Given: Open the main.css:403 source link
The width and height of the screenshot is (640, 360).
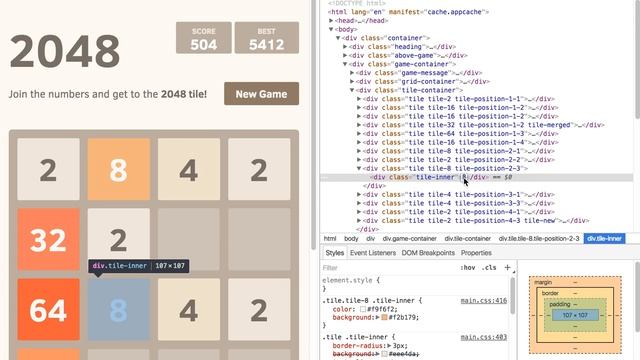Looking at the screenshot, I should coord(484,337).
